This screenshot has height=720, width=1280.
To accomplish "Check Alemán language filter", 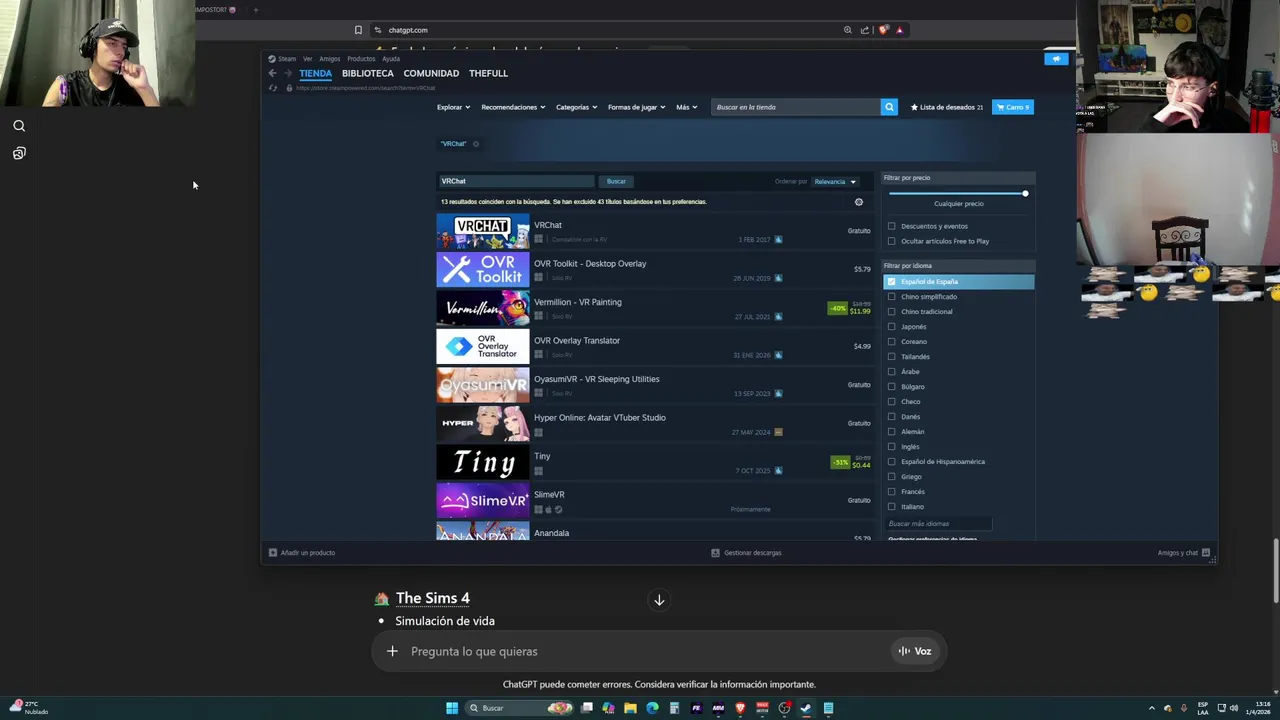I will 892,432.
